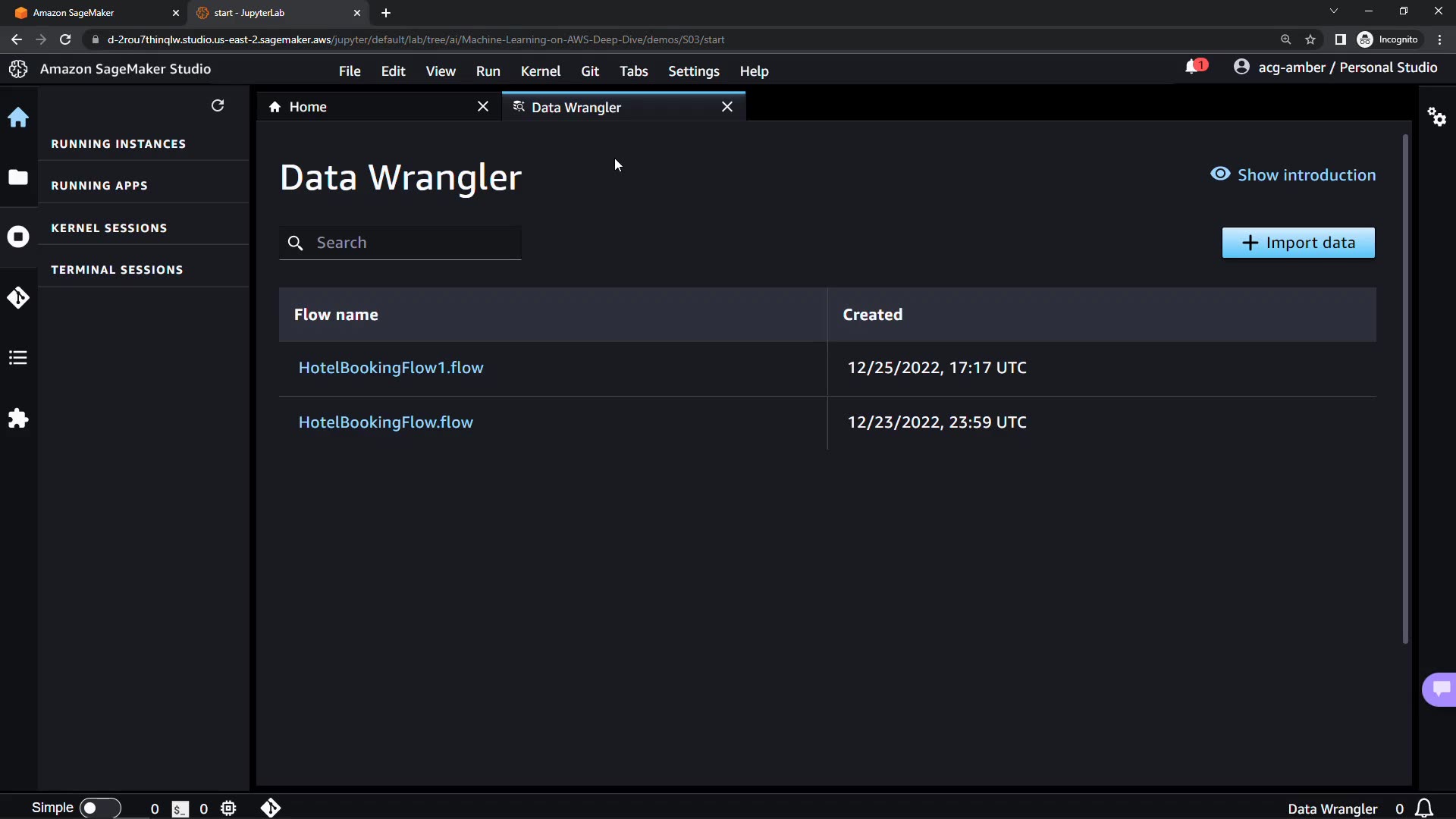The height and width of the screenshot is (819, 1456).
Task: Expand the Kernel Sessions section
Action: point(109,228)
